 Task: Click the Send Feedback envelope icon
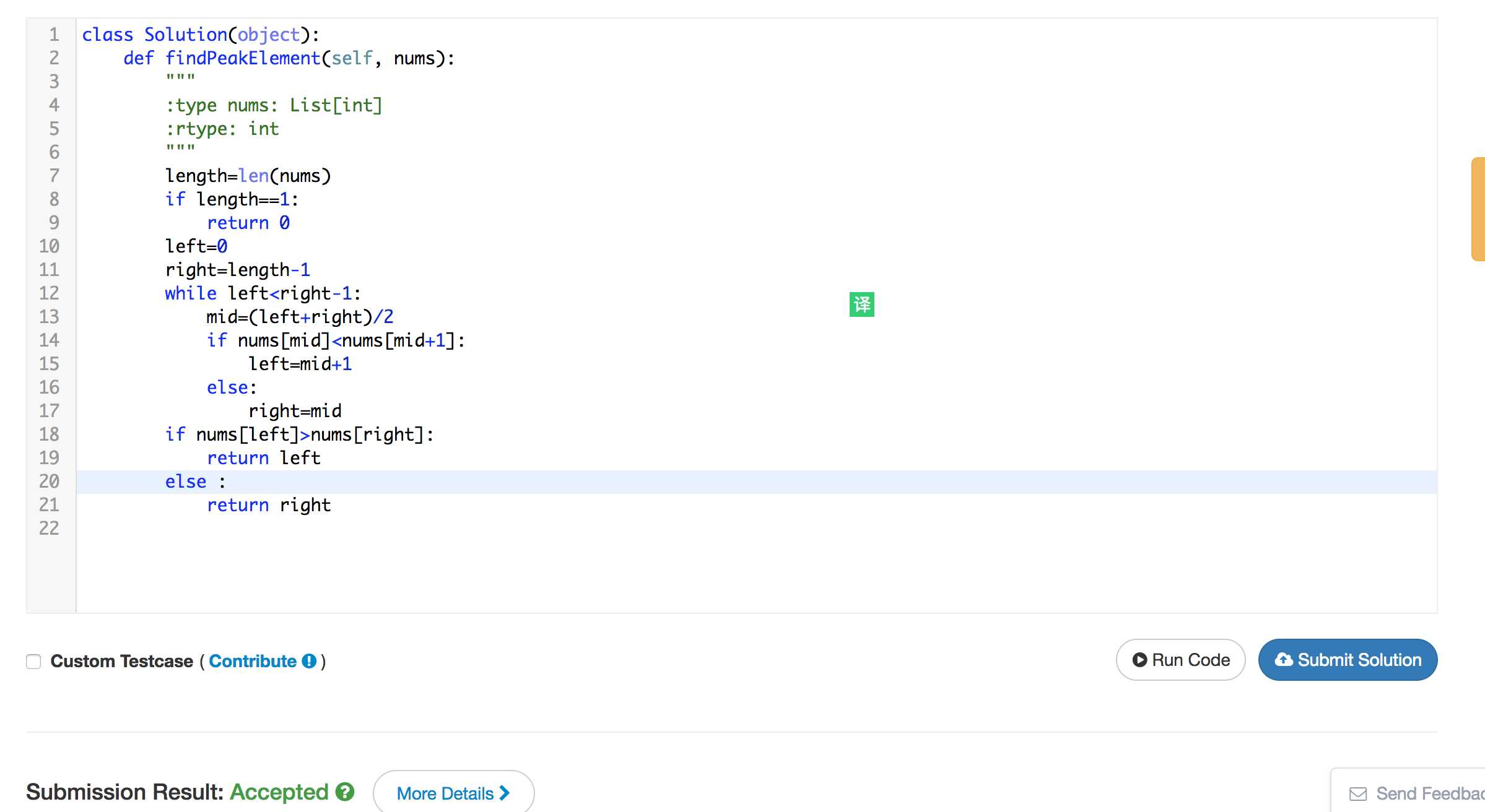[1358, 793]
